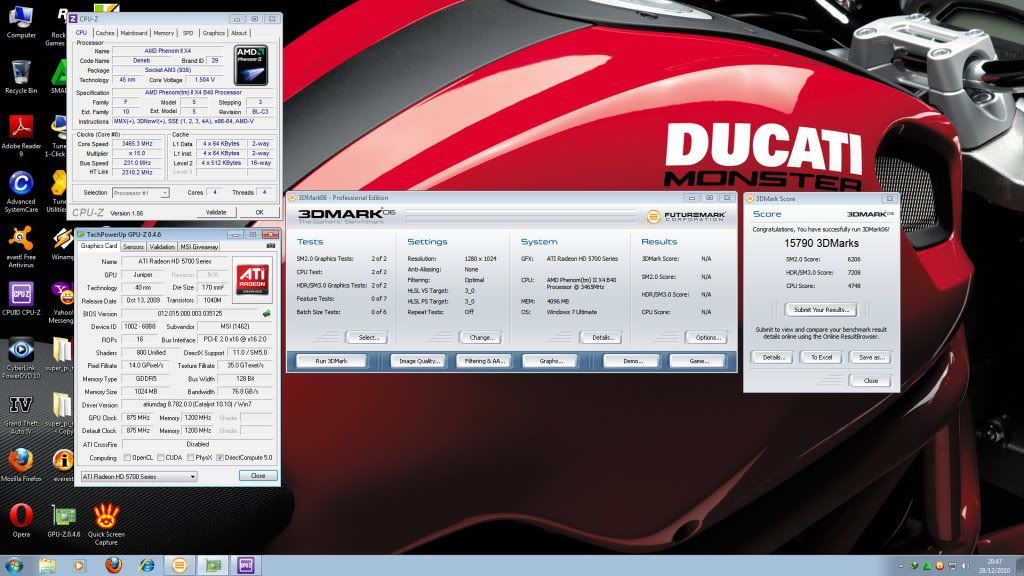
Task: Click Close in the 3DMark Score window
Action: [x=871, y=381]
